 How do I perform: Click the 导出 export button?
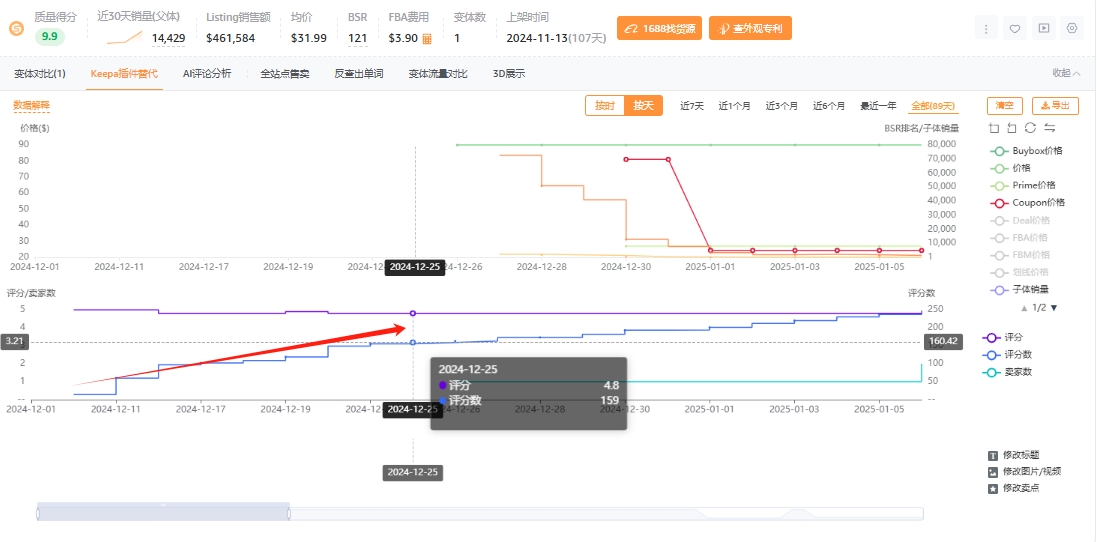click(1055, 106)
